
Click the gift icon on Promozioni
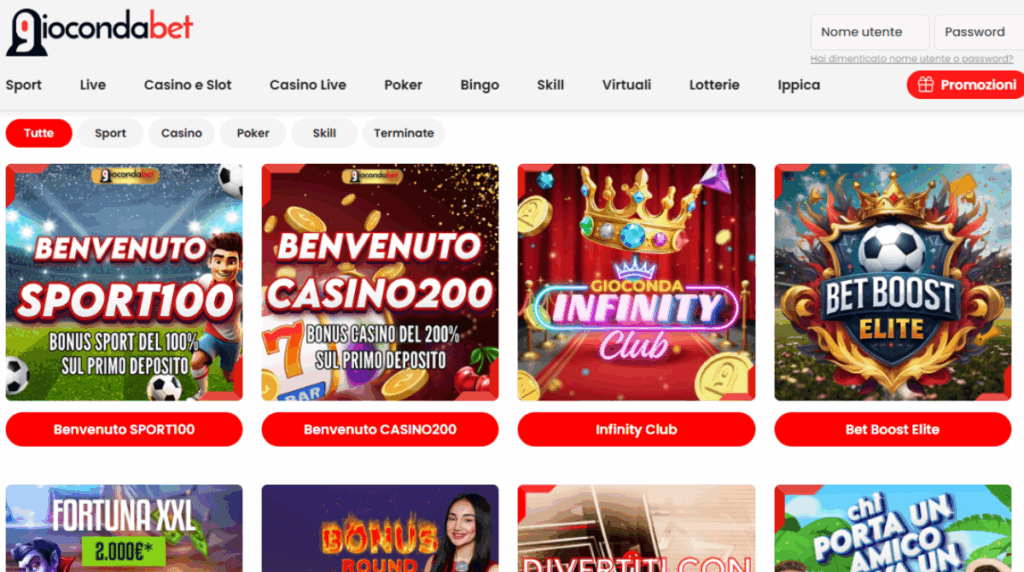point(925,85)
